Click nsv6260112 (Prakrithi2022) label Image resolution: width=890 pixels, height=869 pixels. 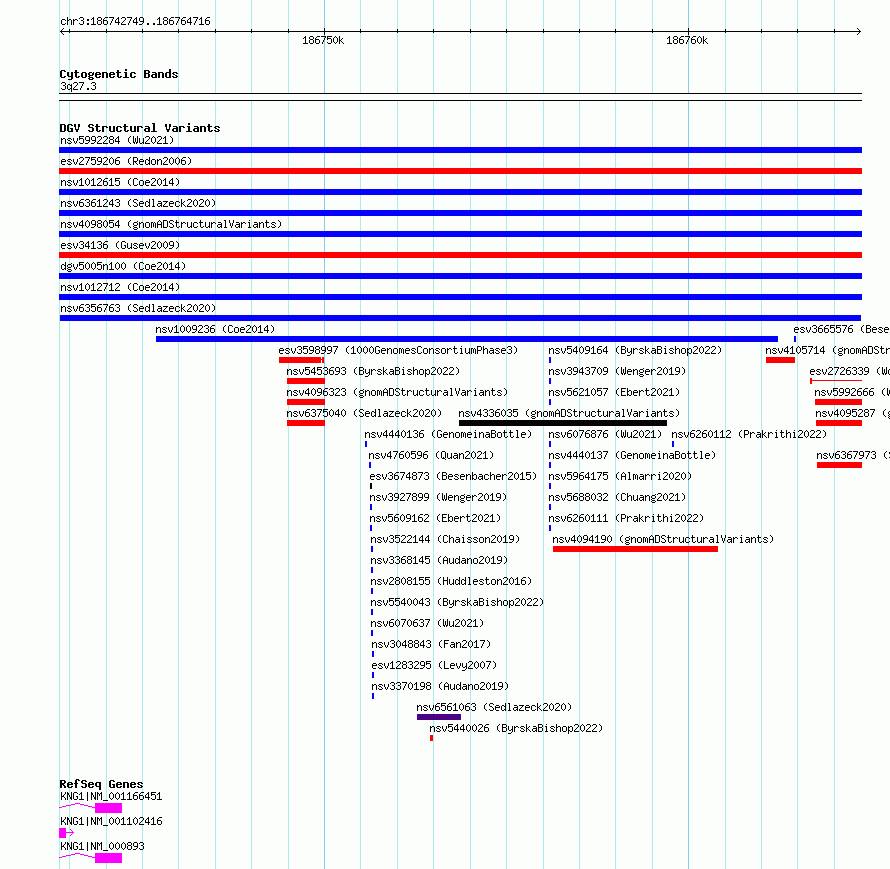tap(749, 434)
